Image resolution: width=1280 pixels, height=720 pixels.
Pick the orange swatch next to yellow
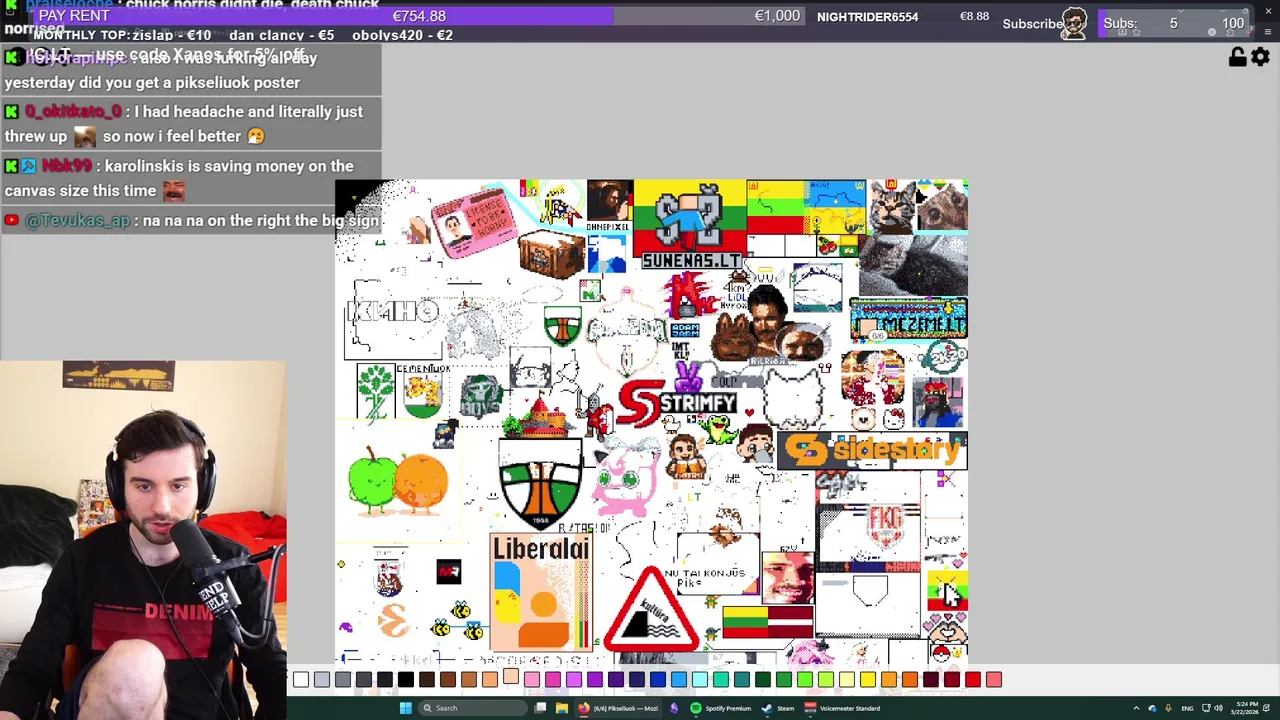pos(889,680)
